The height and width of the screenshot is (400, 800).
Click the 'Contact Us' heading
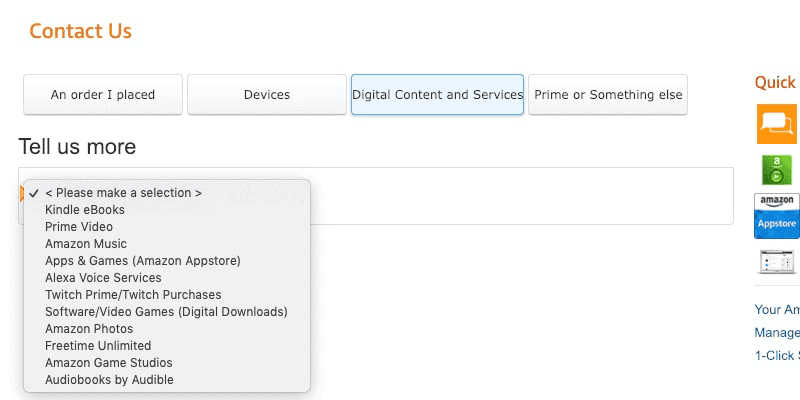[x=81, y=31]
